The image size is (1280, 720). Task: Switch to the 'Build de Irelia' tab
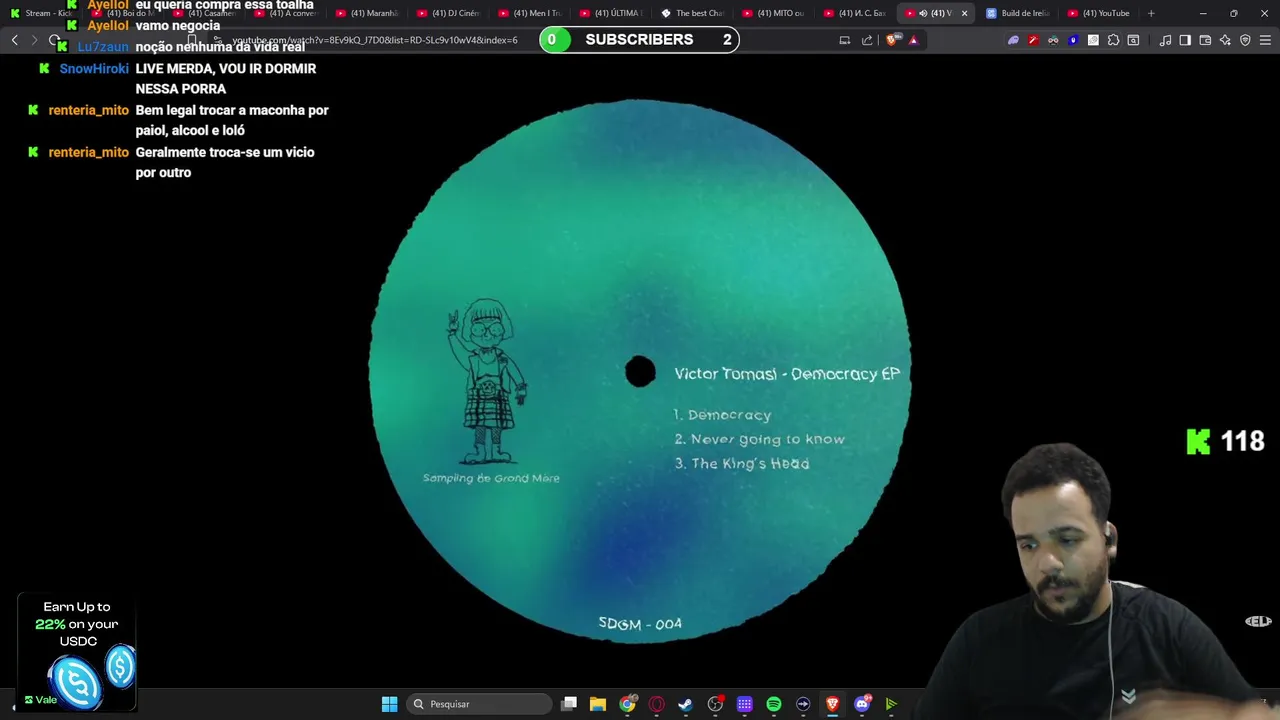(x=1016, y=13)
